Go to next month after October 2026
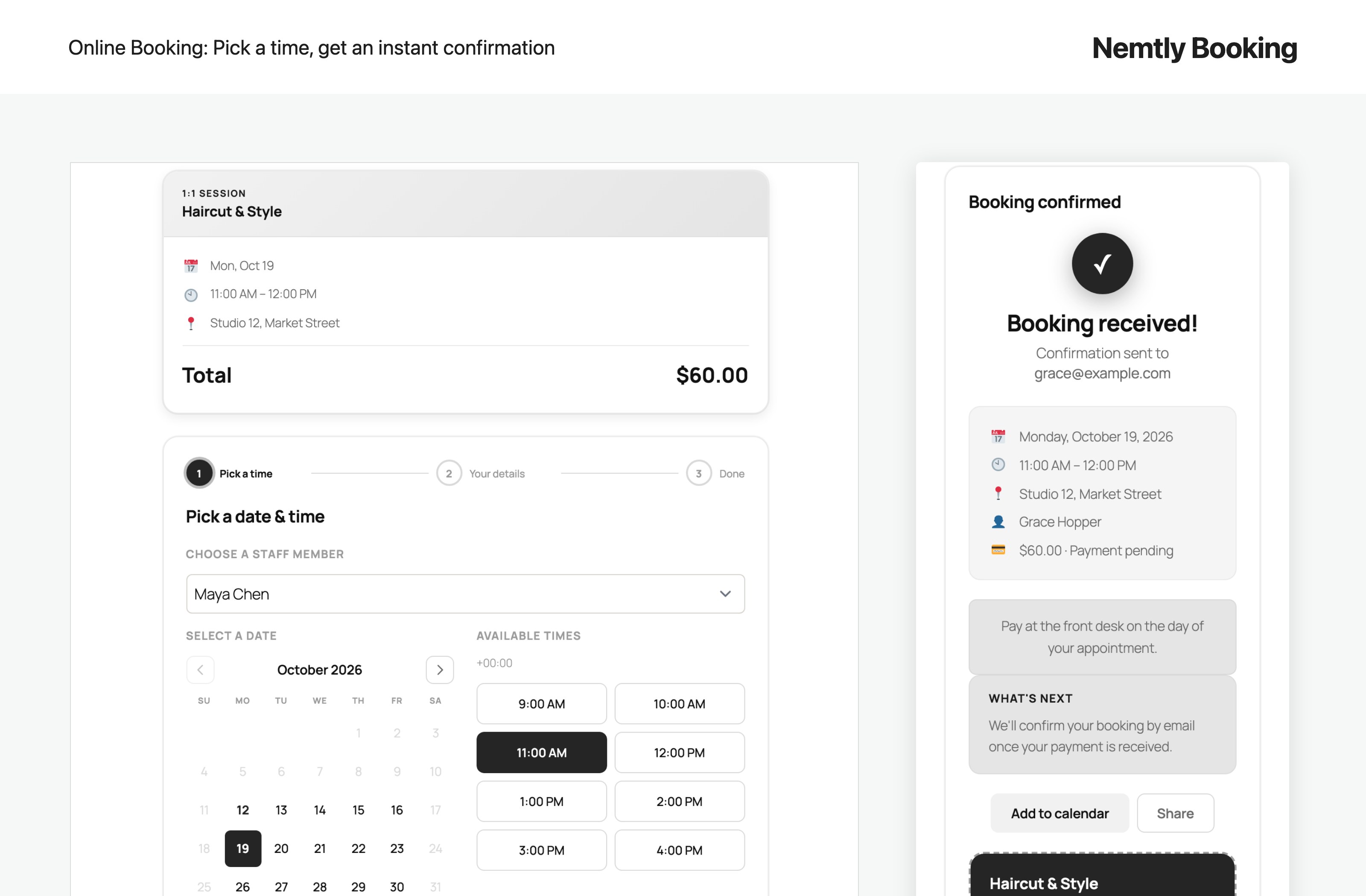 point(440,669)
